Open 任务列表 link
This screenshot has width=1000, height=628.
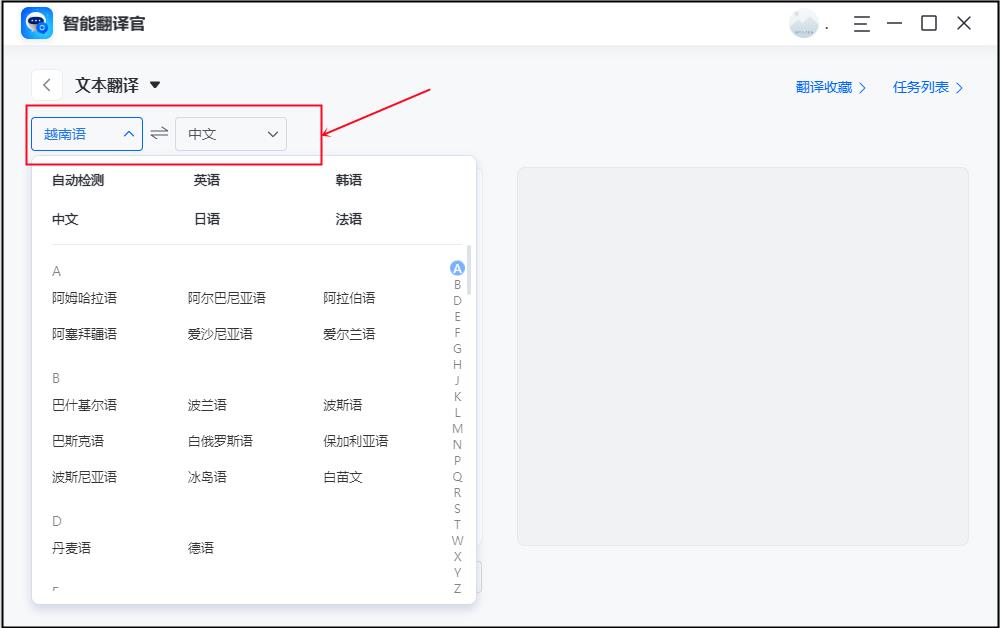(927, 87)
